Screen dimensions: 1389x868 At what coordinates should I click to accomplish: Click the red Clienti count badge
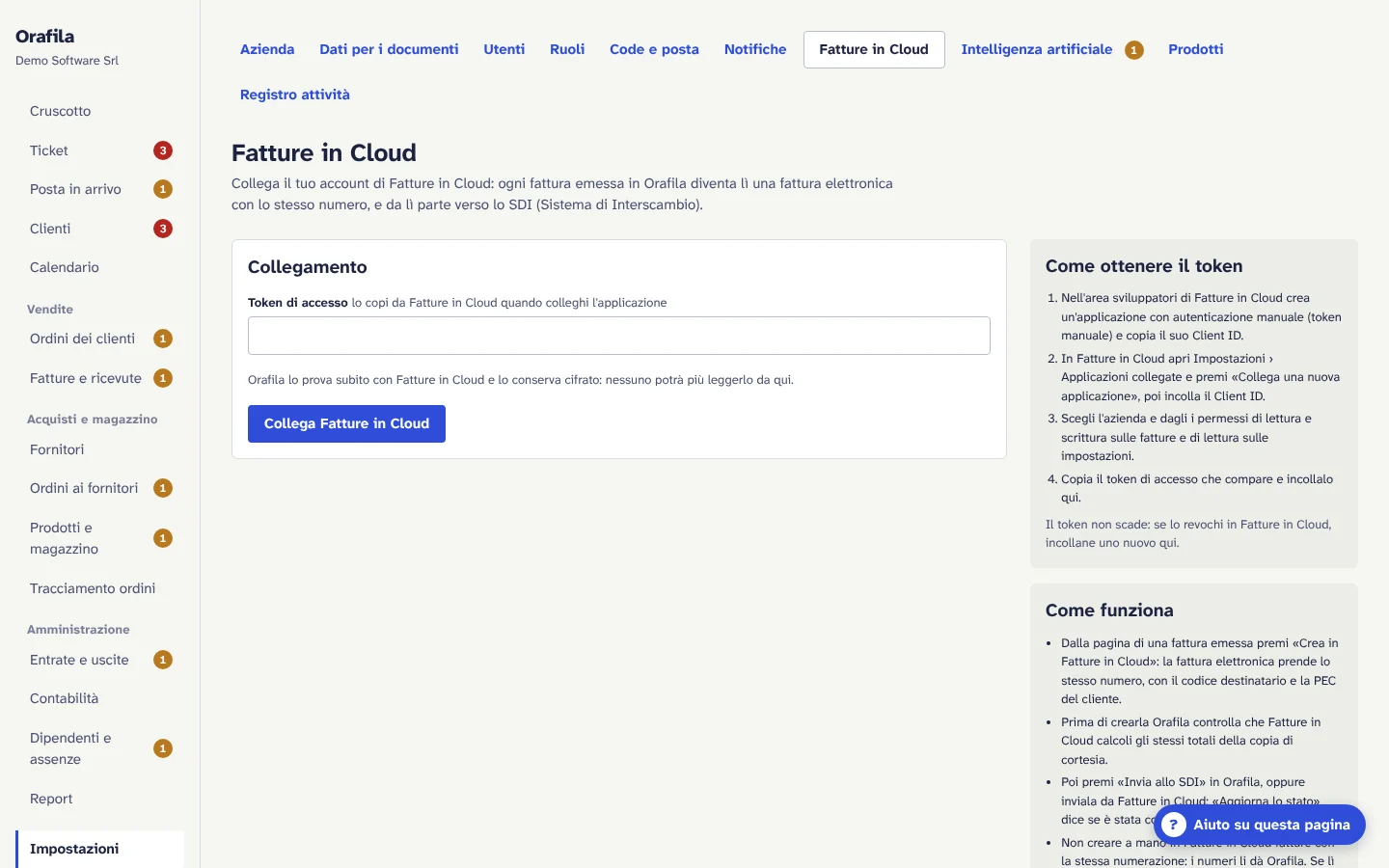pyautogui.click(x=163, y=229)
